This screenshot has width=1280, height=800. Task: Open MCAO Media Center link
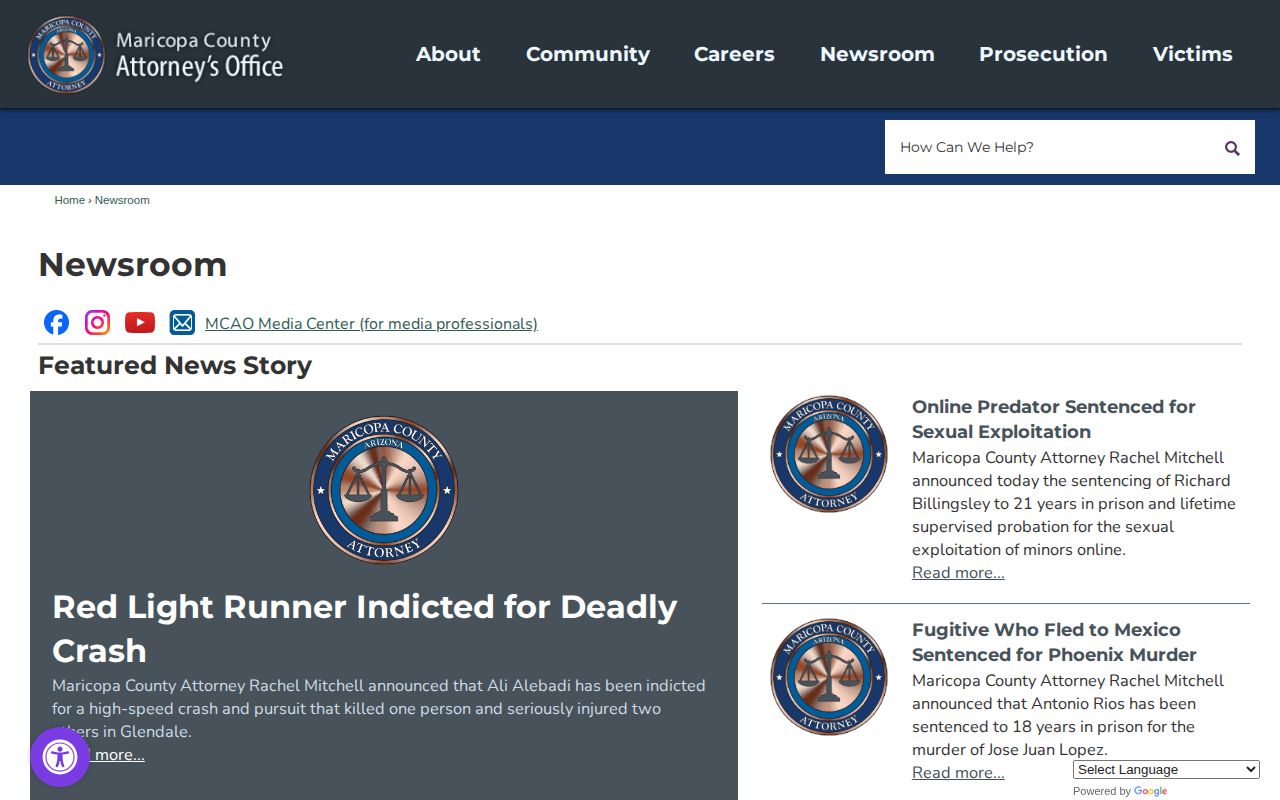[371, 324]
